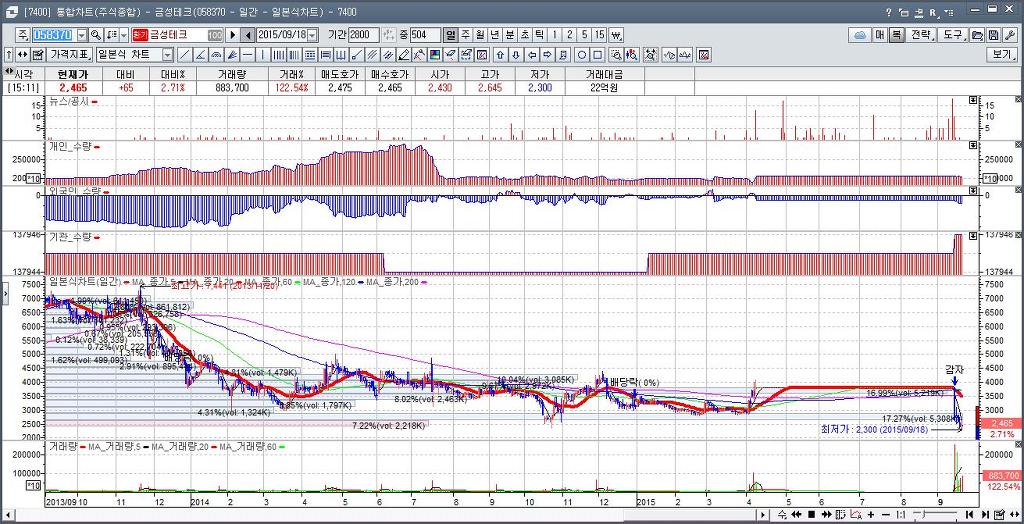Click previous stock arrow button
Screen dimensions: 1024x524
[248, 35]
